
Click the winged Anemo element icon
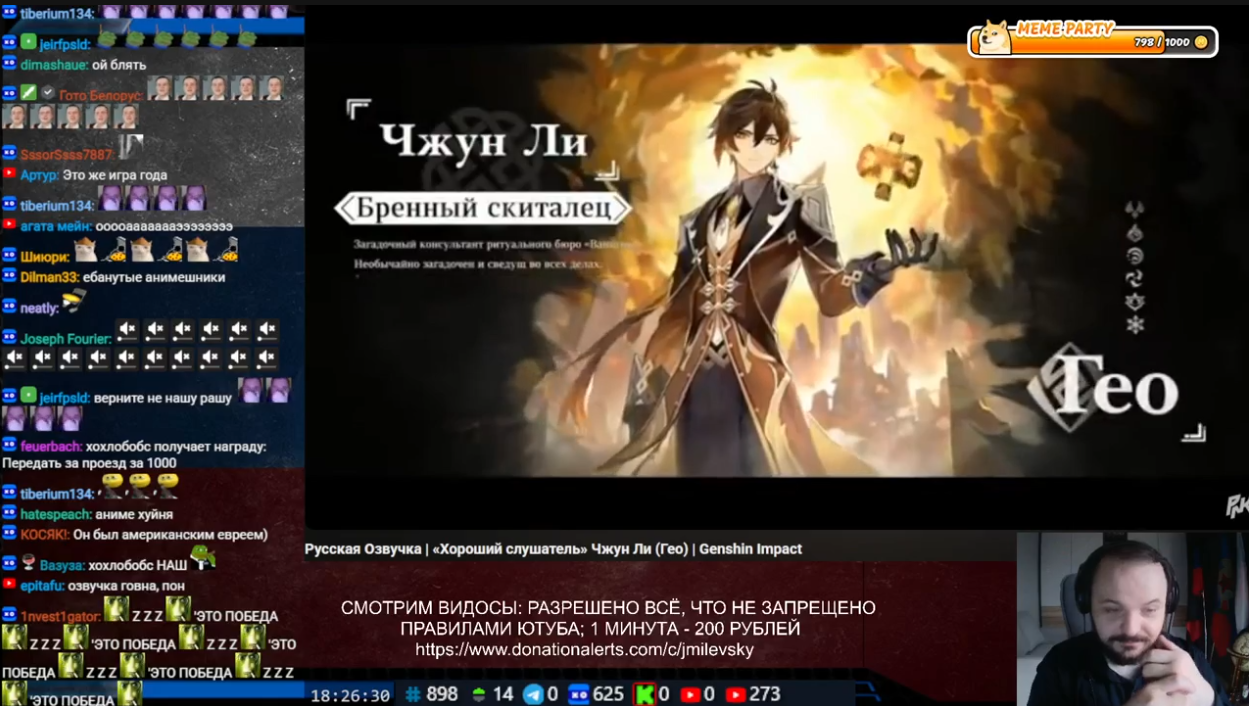[x=1135, y=210]
